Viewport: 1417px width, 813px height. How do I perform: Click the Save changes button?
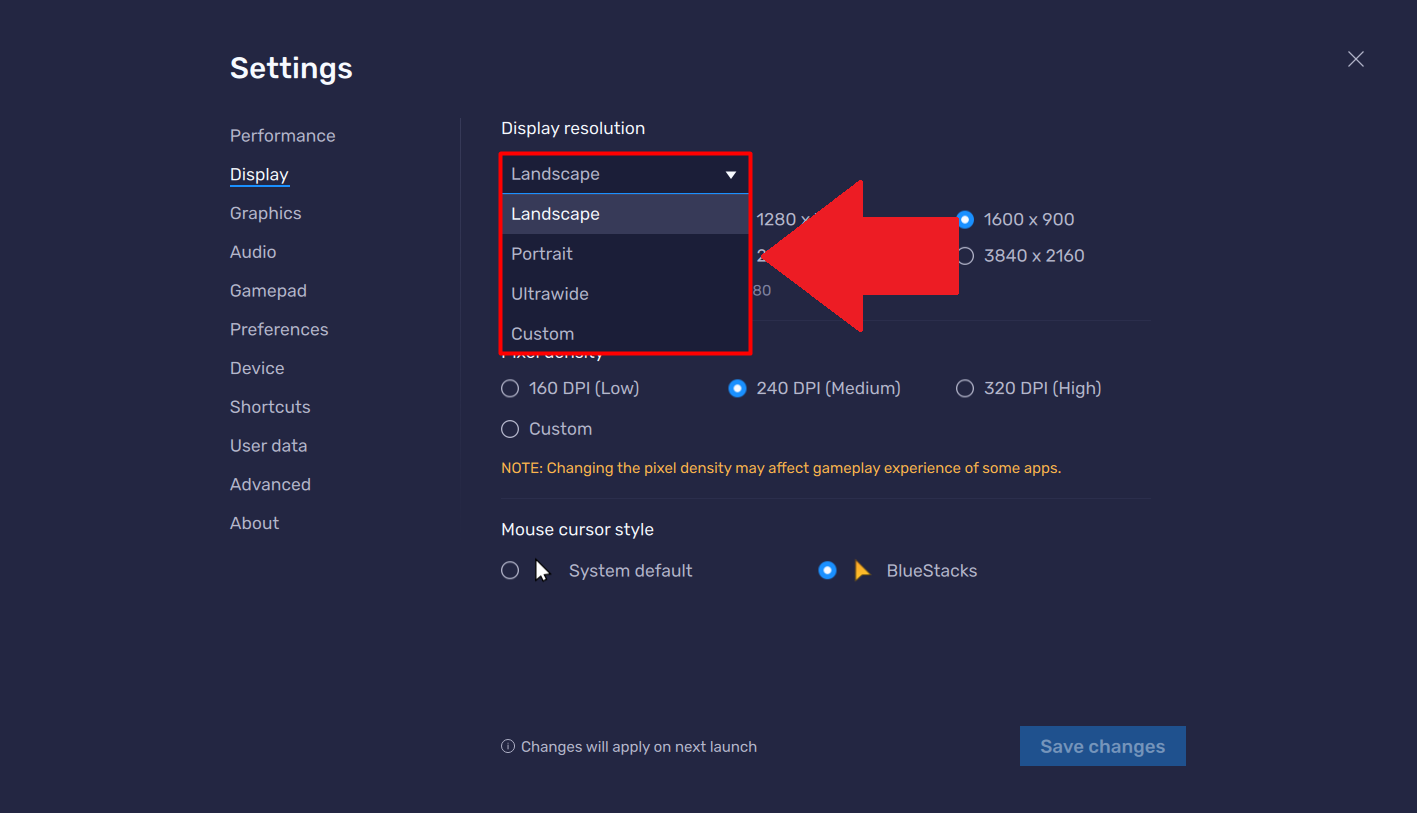click(x=1102, y=746)
